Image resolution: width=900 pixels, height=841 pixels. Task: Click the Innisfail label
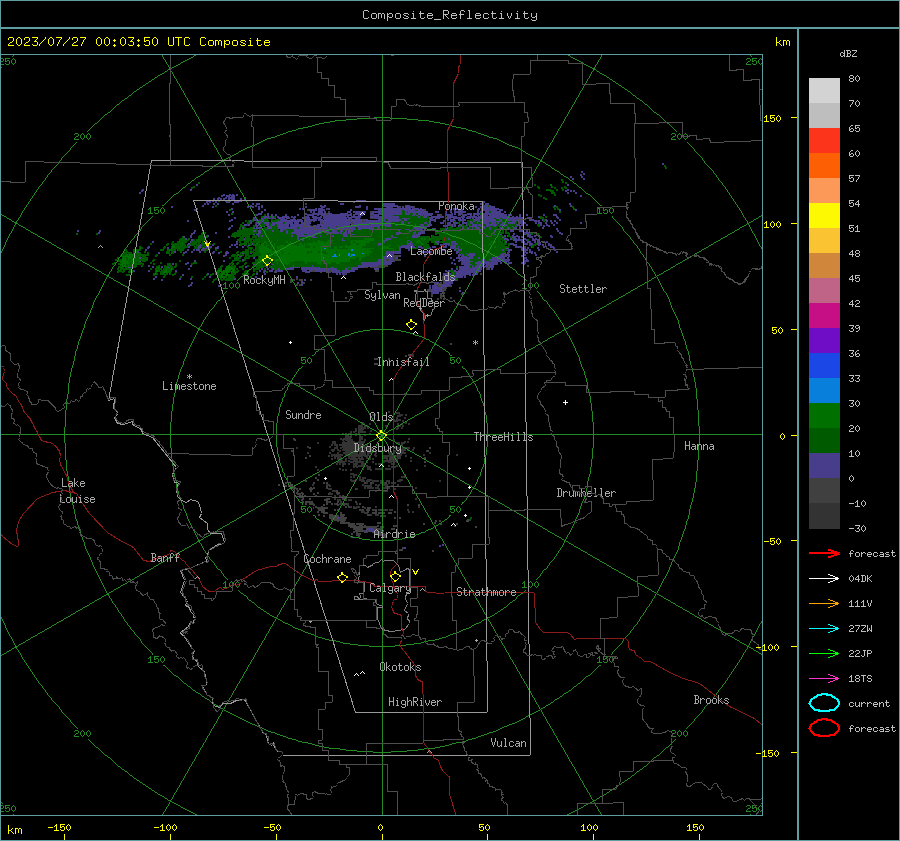click(x=403, y=362)
